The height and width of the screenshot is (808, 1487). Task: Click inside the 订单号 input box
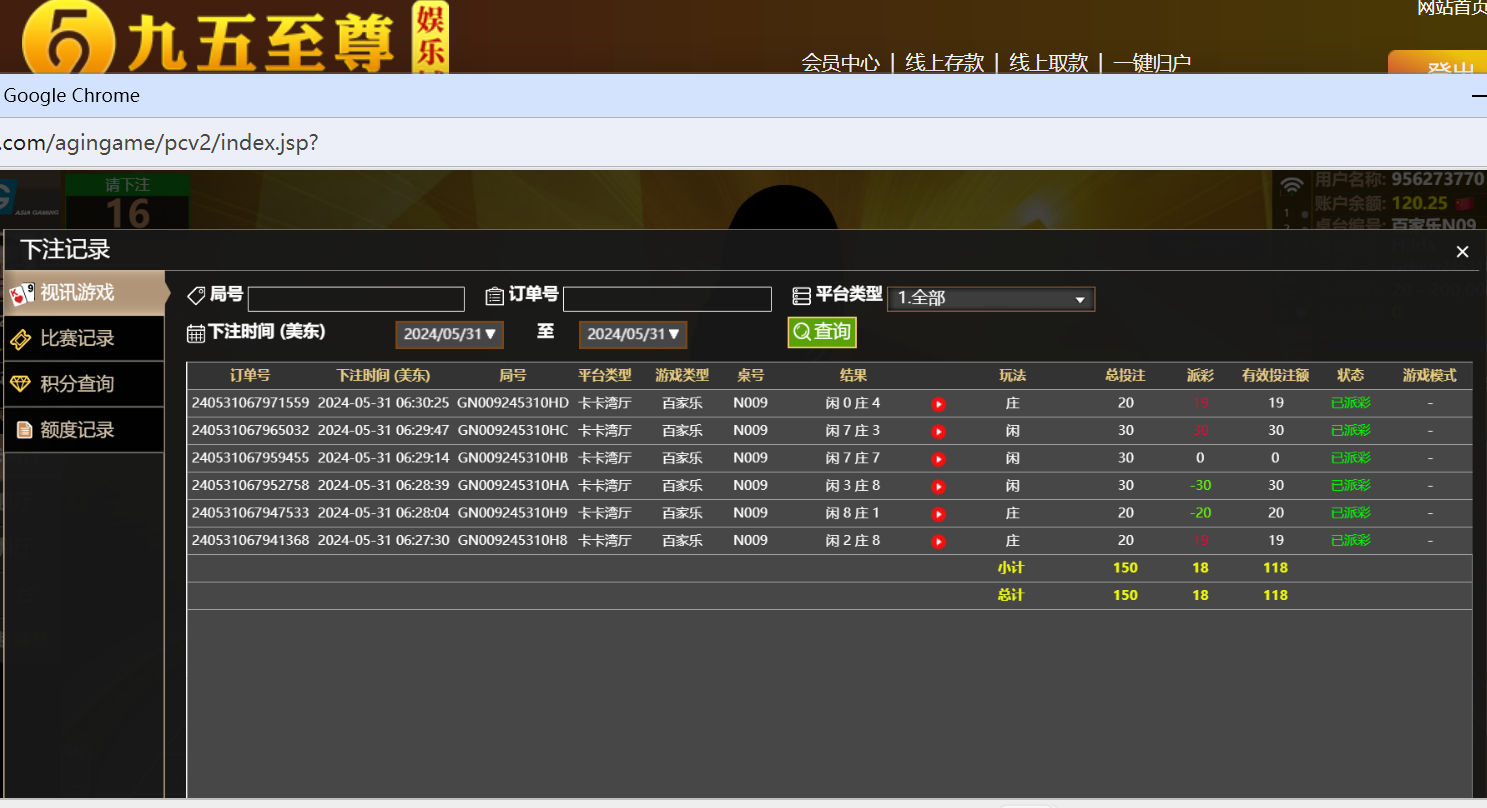click(667, 298)
